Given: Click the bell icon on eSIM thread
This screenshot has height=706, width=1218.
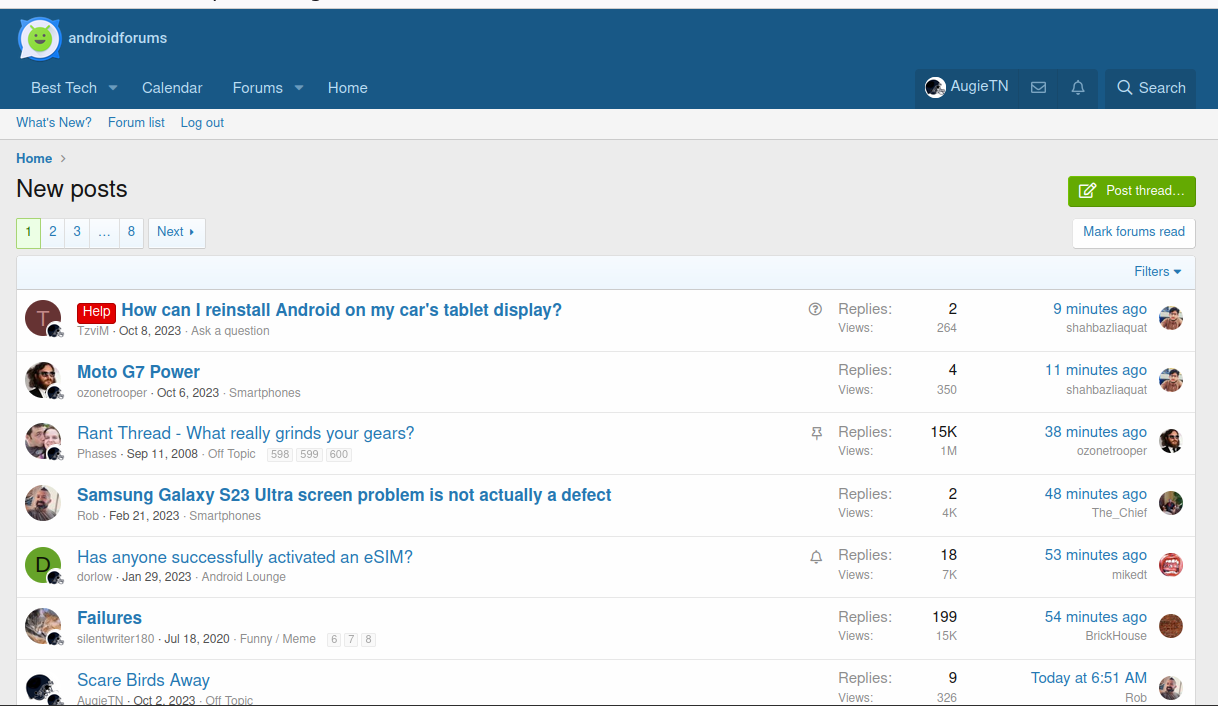Looking at the screenshot, I should pos(816,557).
